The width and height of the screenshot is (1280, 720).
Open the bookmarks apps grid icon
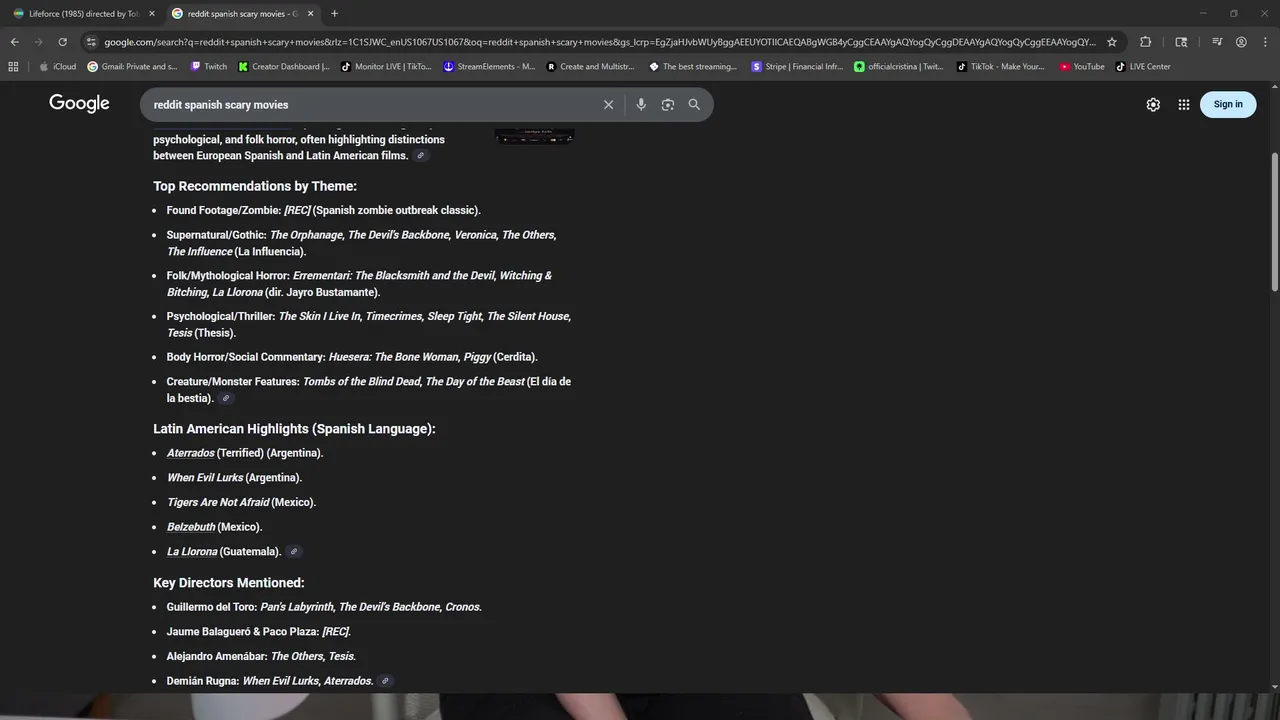click(x=13, y=67)
